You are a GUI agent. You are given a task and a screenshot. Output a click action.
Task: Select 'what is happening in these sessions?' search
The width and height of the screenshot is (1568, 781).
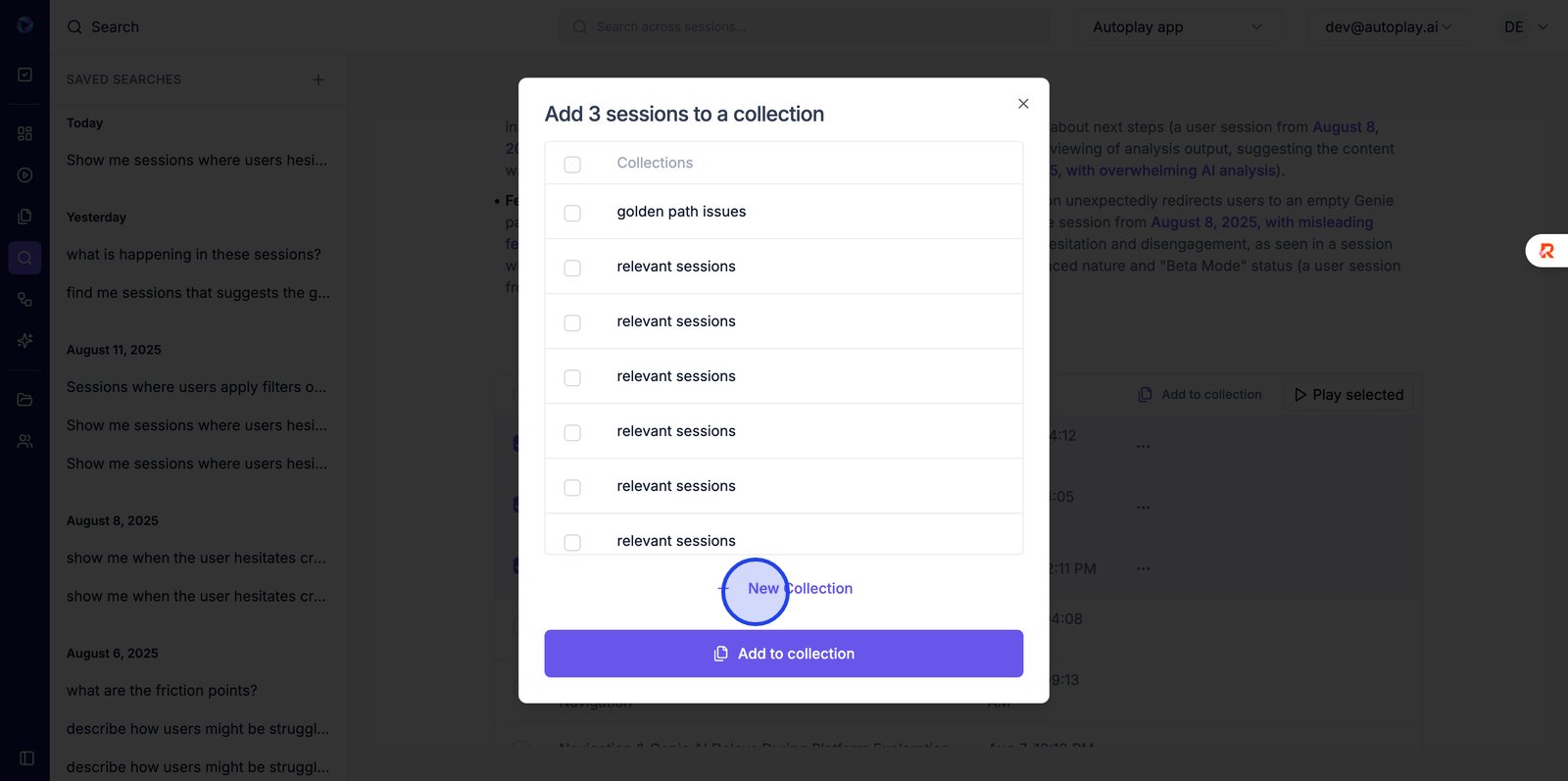pyautogui.click(x=194, y=255)
